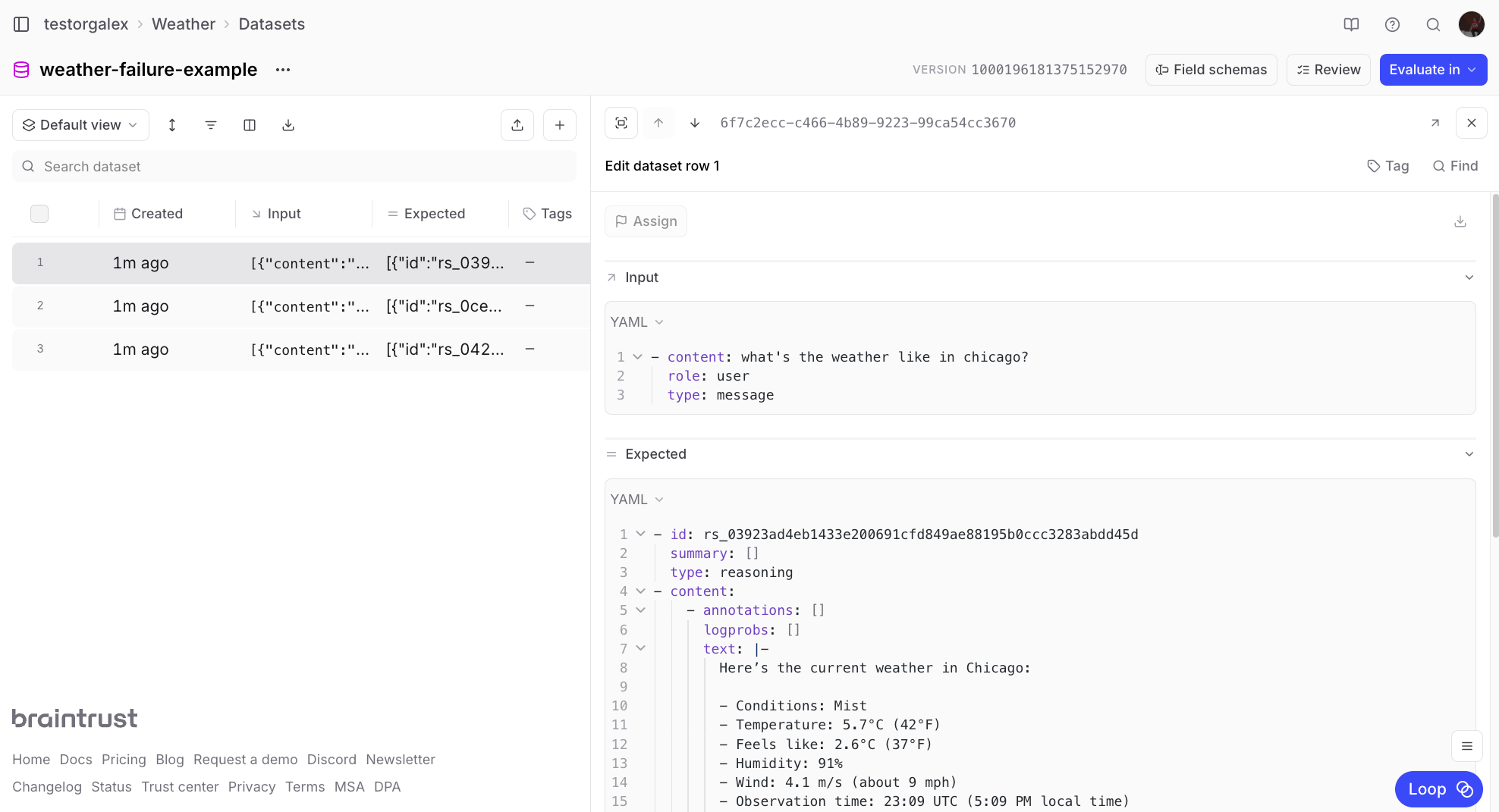Add a new row with plus button
Viewport: 1499px width, 812px height.
pyautogui.click(x=560, y=125)
